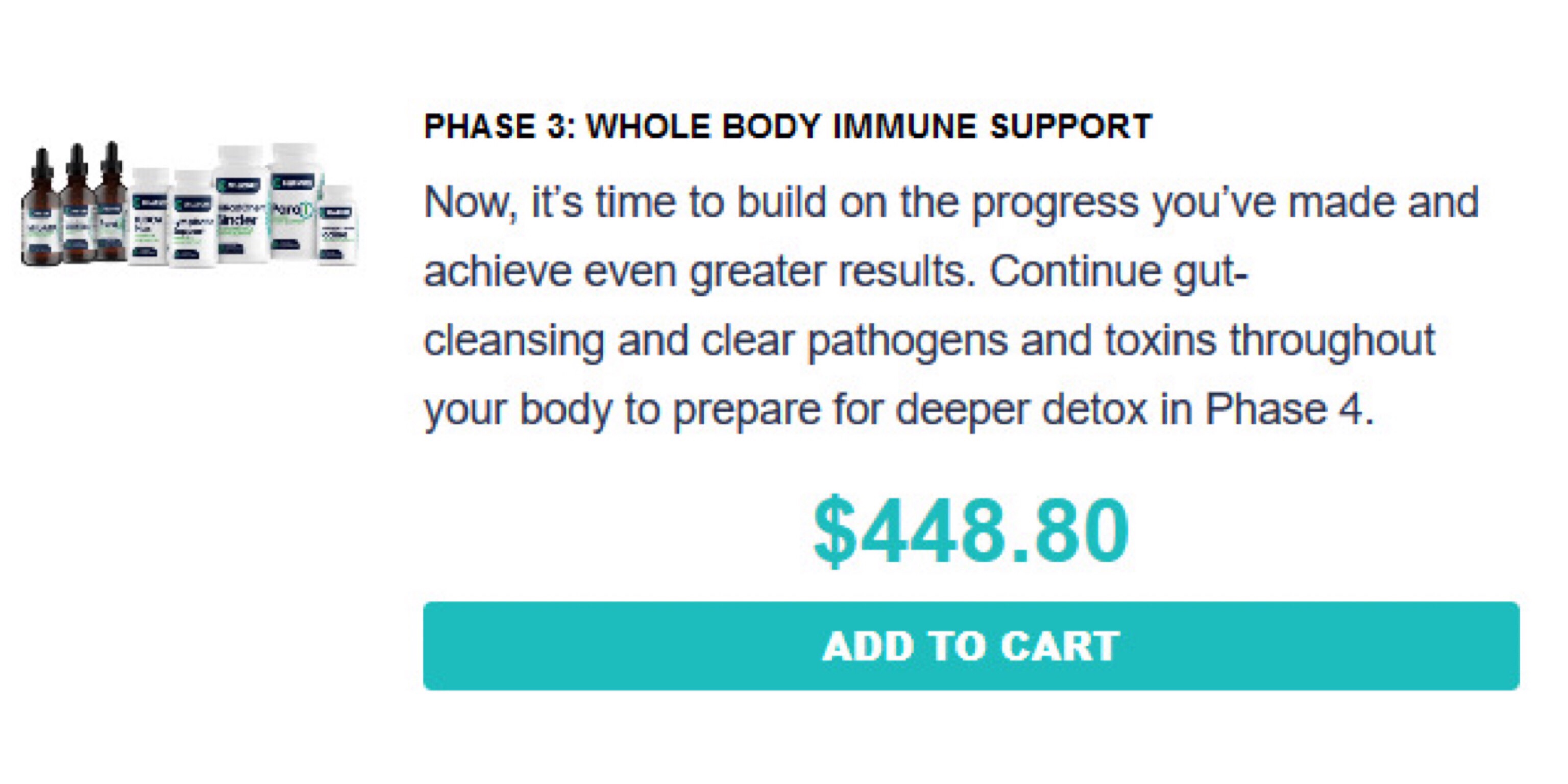The image size is (1568, 784).
Task: Click the third dropper bottle beside white bottles
Action: tap(112, 201)
